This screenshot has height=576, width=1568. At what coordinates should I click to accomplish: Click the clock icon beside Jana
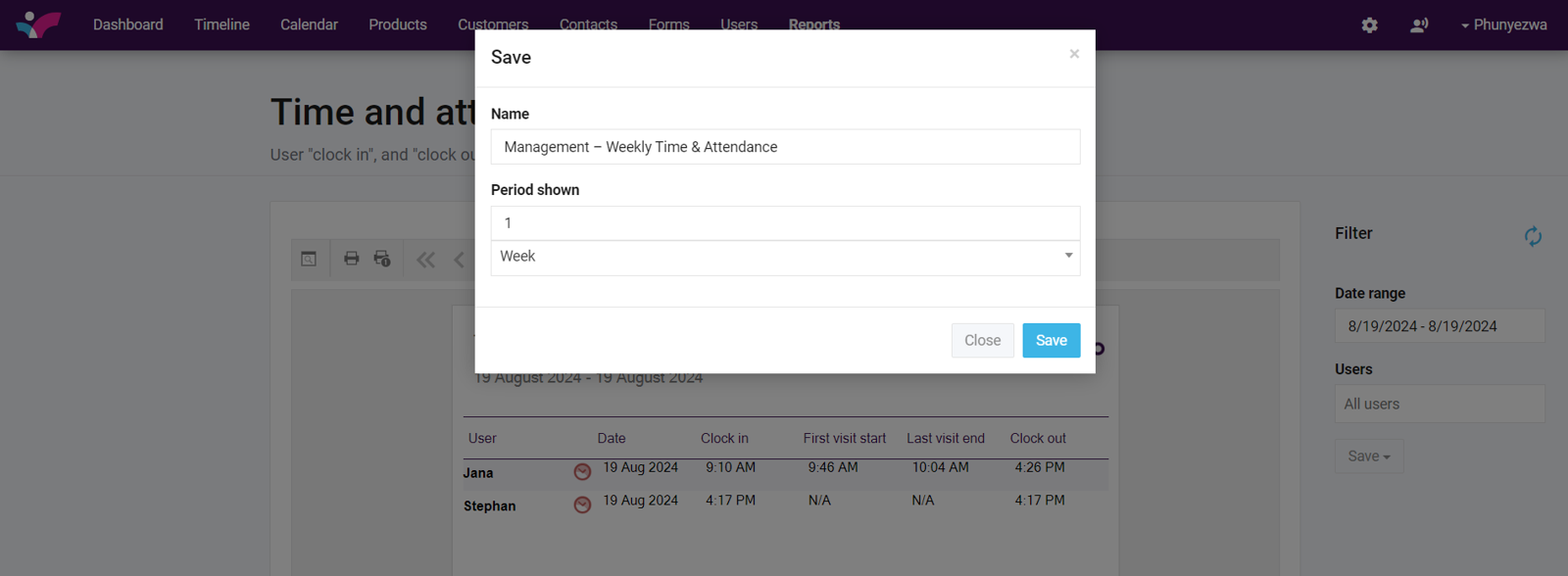click(x=582, y=472)
